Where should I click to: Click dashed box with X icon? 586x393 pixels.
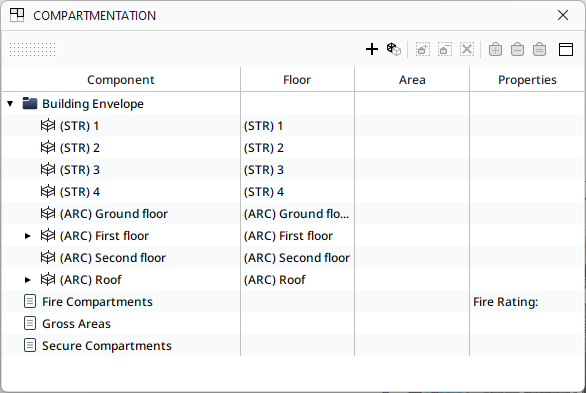[x=467, y=49]
